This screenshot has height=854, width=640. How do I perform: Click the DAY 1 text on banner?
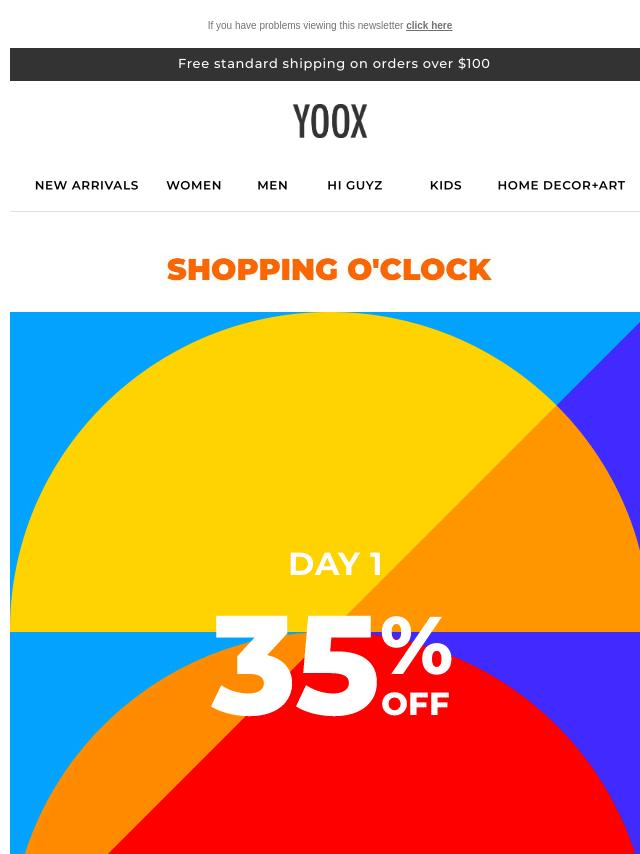[335, 564]
